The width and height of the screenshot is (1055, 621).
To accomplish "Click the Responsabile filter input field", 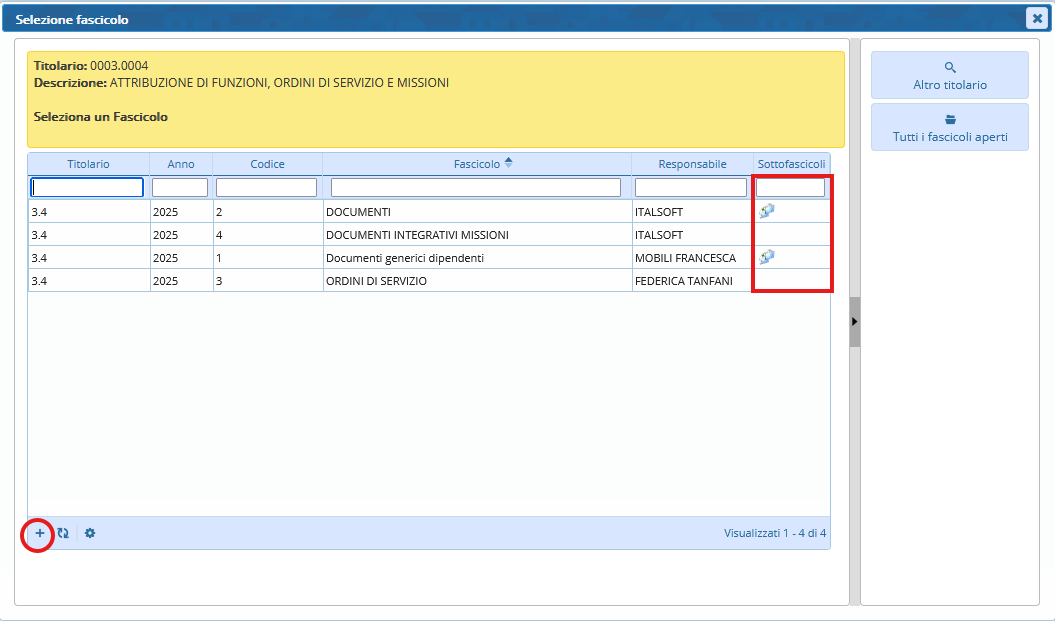I will tap(691, 187).
